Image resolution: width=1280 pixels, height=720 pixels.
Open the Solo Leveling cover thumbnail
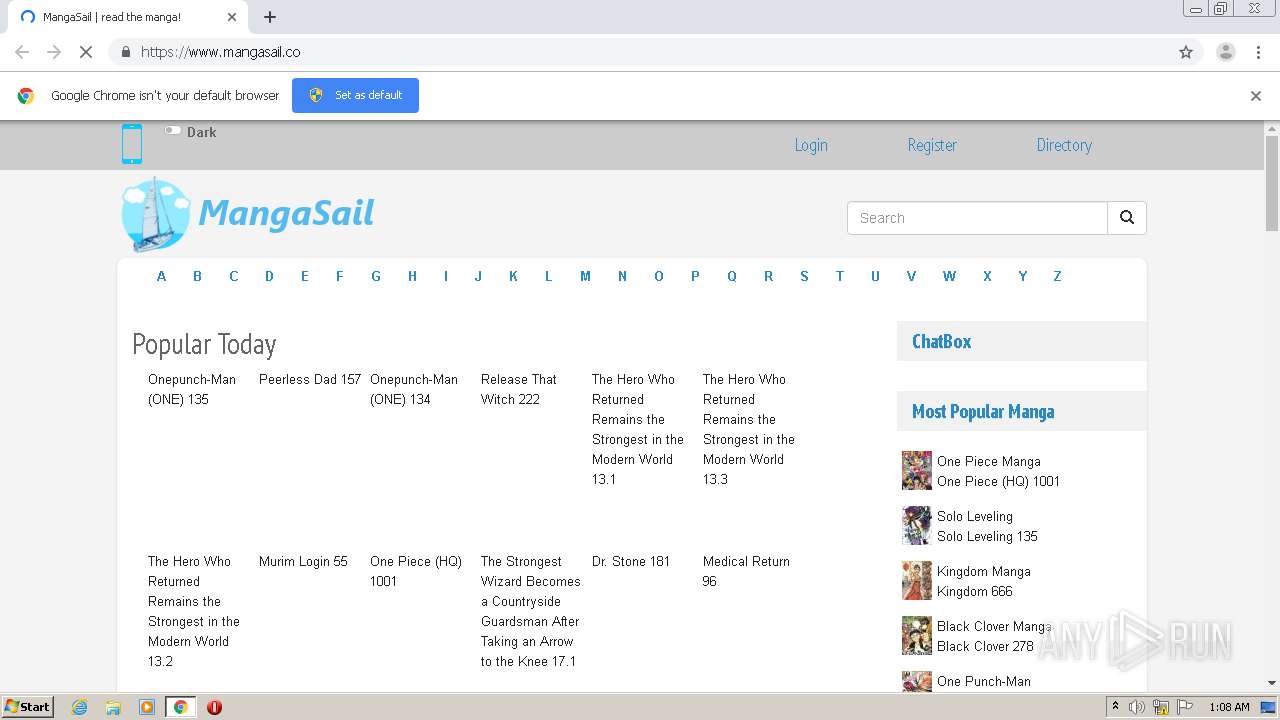917,525
